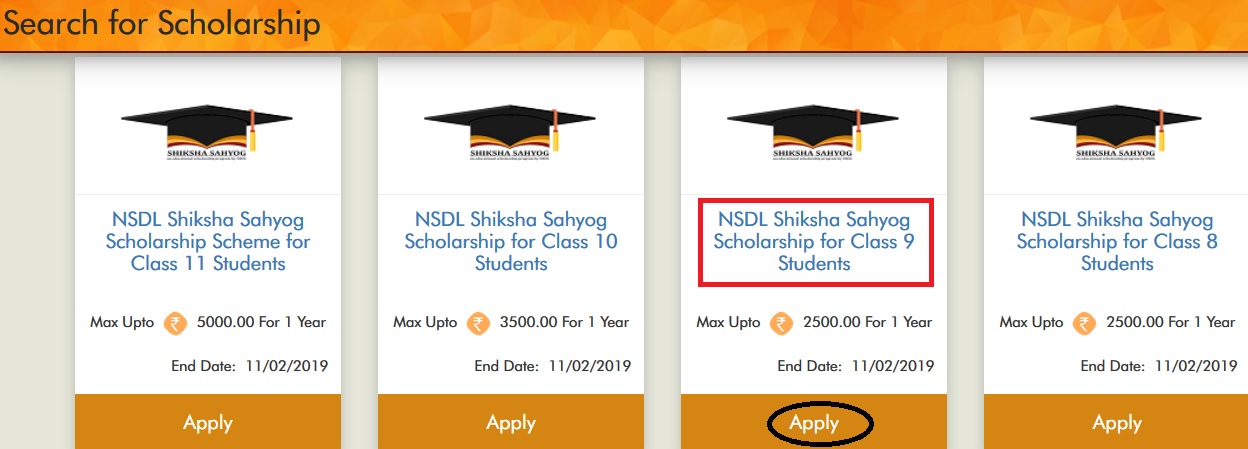The height and width of the screenshot is (449, 1248).
Task: Click the 3500.00 For 1 Year amount text
Action: pyautogui.click(x=565, y=322)
